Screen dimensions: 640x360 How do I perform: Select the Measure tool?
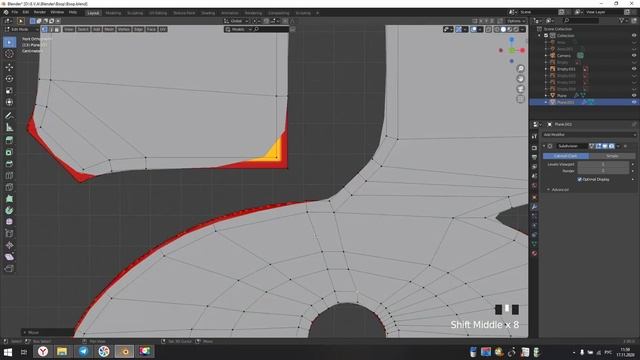[9, 127]
